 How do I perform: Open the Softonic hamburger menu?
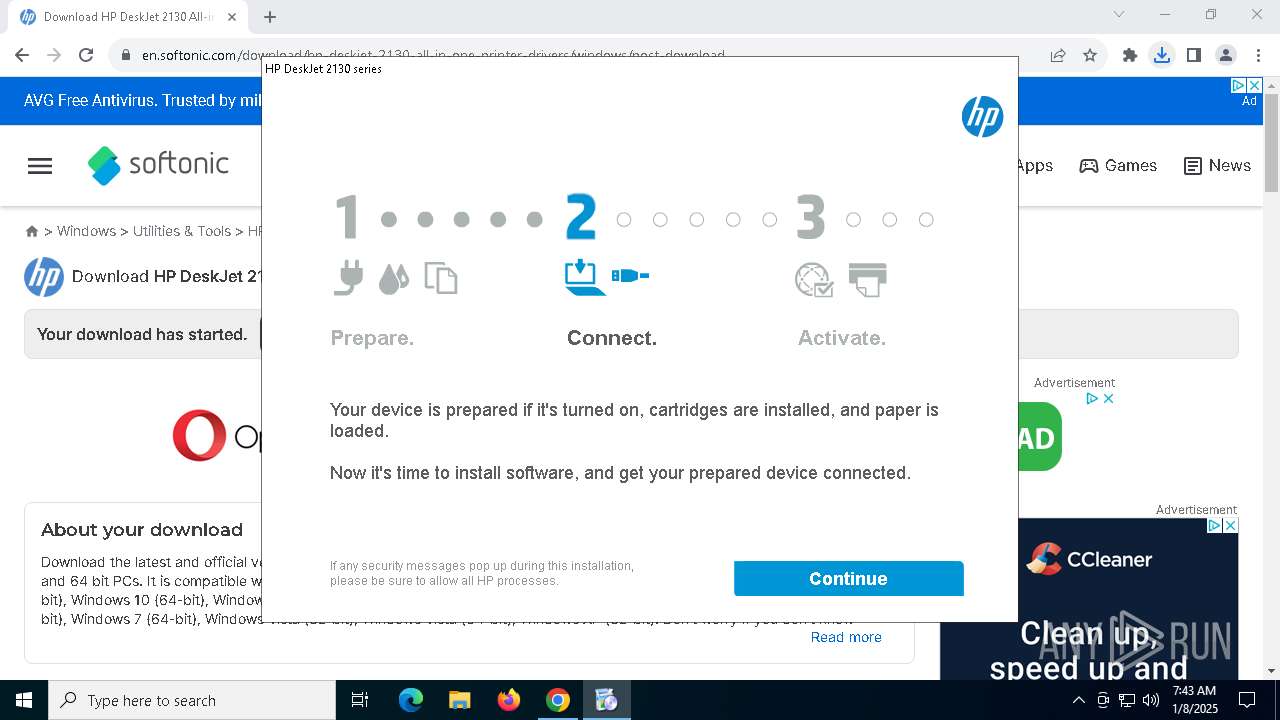[40, 166]
